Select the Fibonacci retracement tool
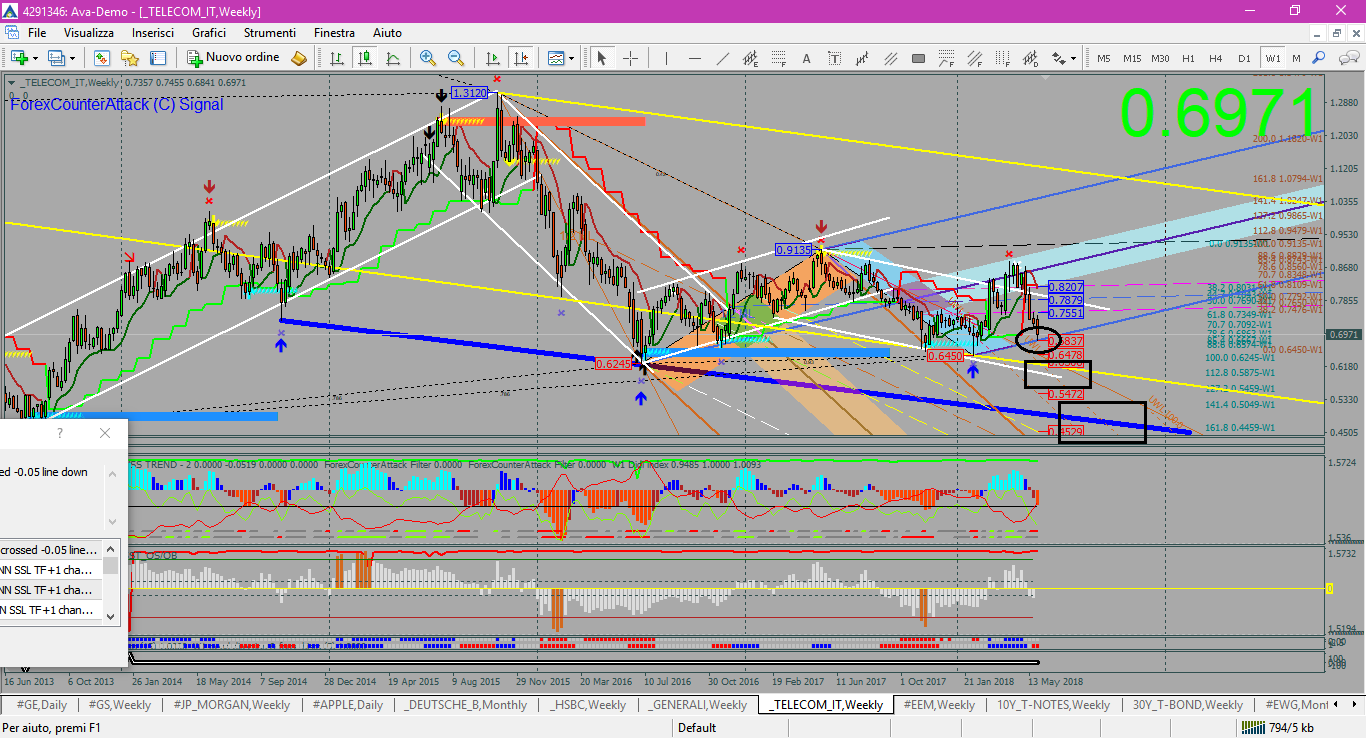 pyautogui.click(x=779, y=58)
